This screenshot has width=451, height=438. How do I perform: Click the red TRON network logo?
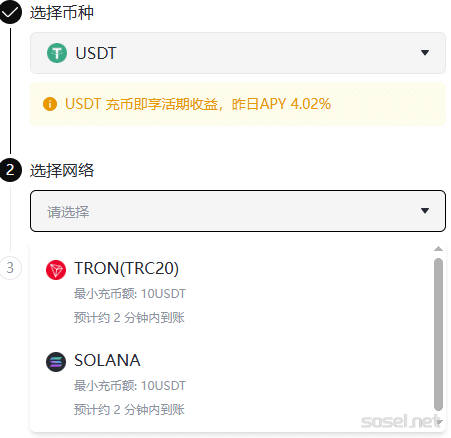[56, 270]
